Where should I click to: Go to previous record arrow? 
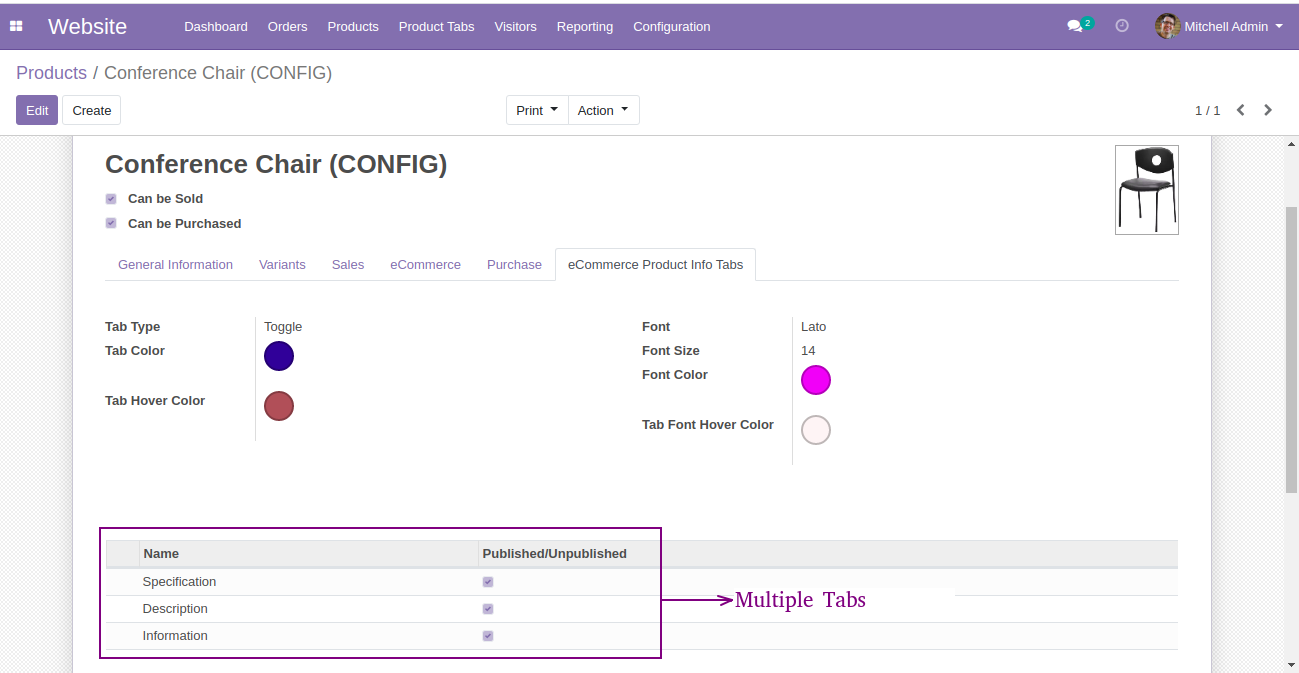tap(1241, 110)
